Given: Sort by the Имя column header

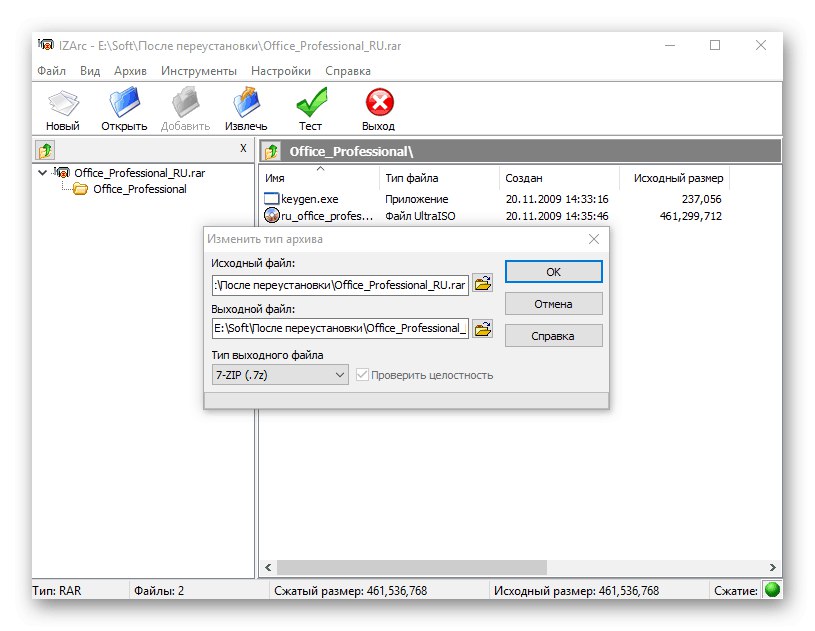Looking at the screenshot, I should (x=320, y=178).
